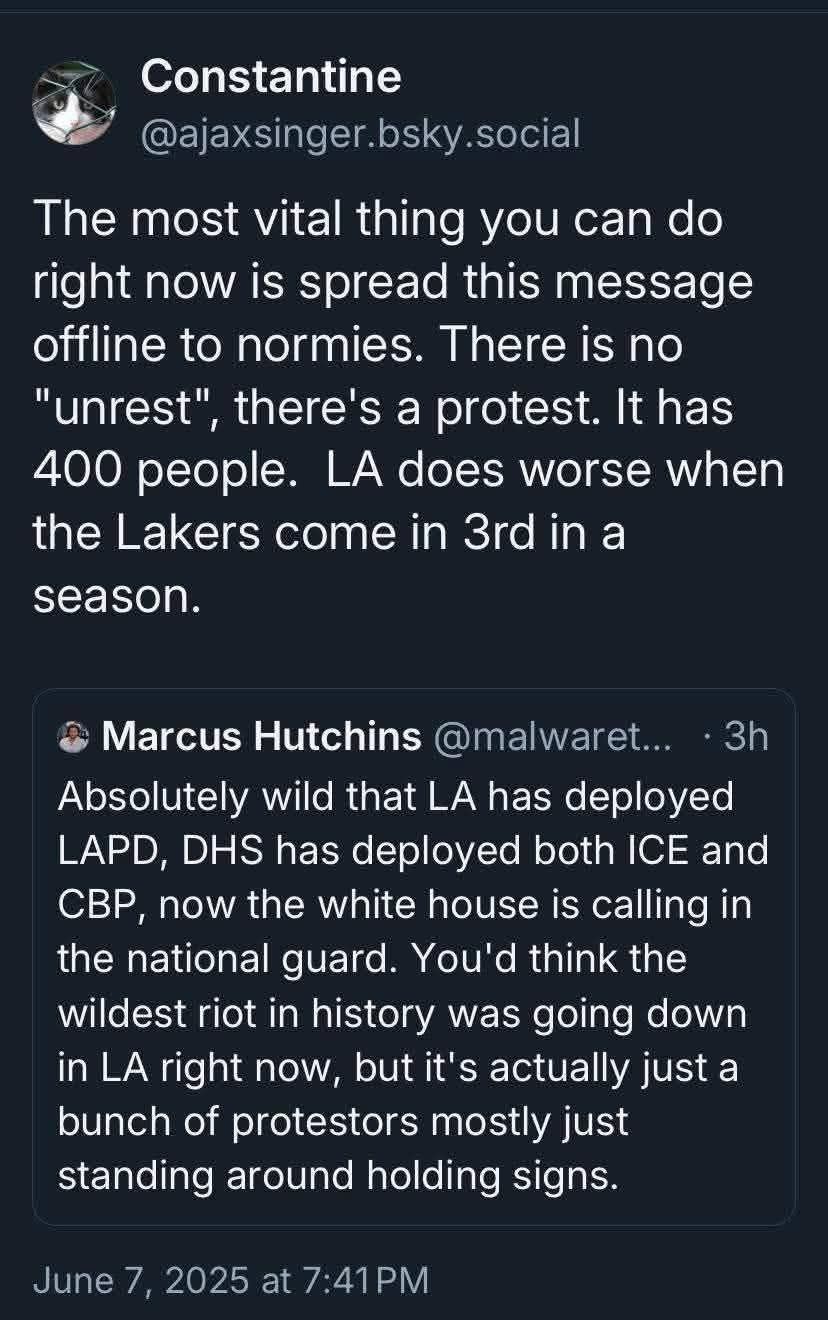The width and height of the screenshot is (828, 1320).
Task: Open Constantine's cat profile avatar
Action: pos(74,104)
